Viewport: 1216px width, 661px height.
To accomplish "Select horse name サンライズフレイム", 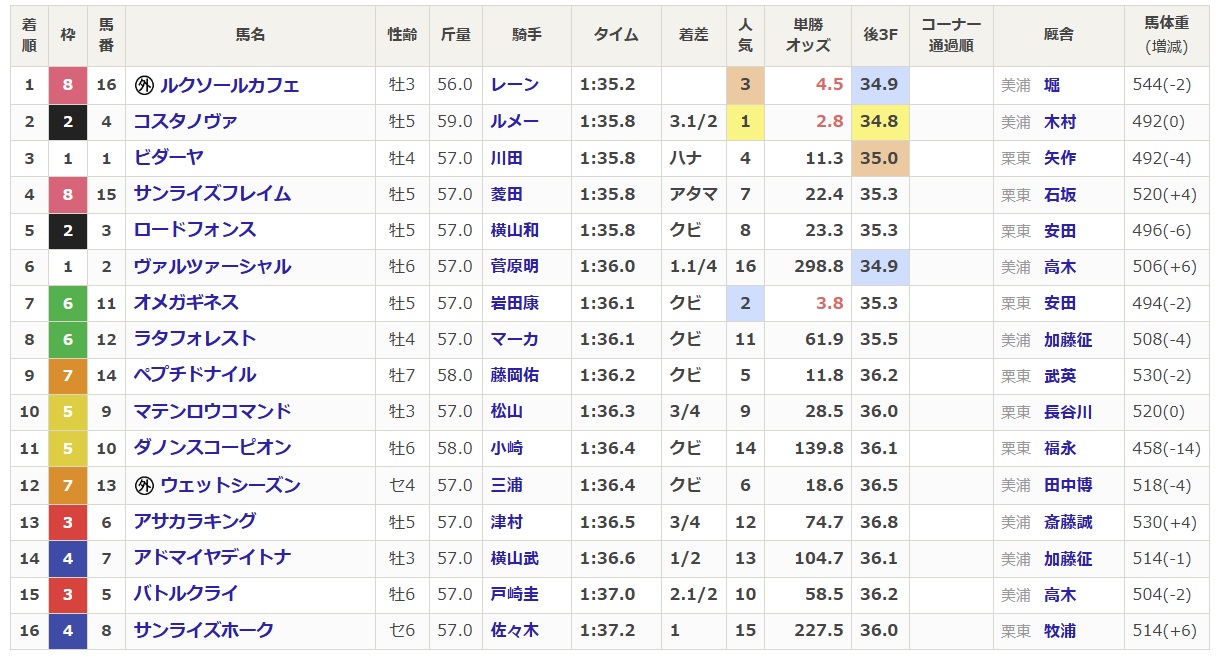I will [x=212, y=194].
